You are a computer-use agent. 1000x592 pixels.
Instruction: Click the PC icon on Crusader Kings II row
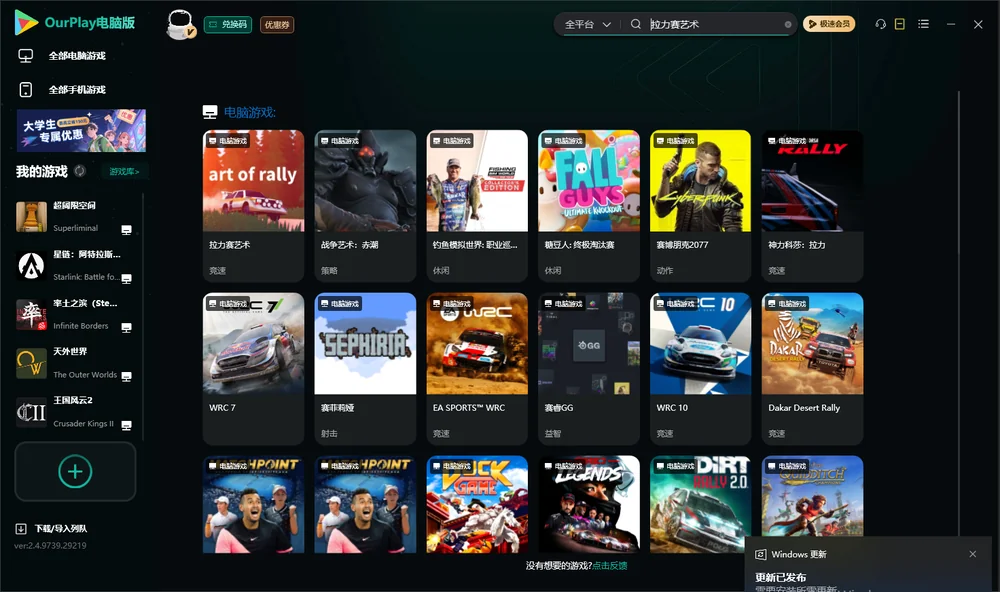click(126, 426)
